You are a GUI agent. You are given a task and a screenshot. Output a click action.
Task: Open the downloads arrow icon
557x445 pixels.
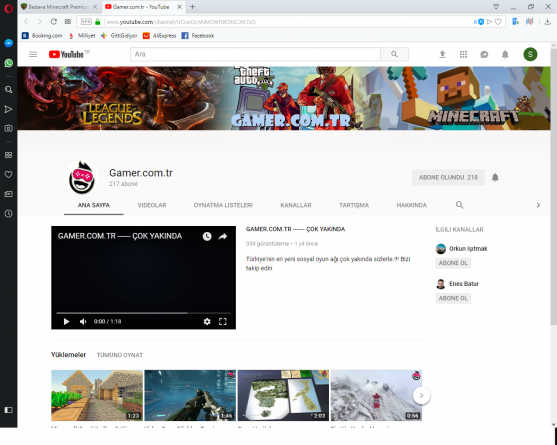(x=547, y=22)
